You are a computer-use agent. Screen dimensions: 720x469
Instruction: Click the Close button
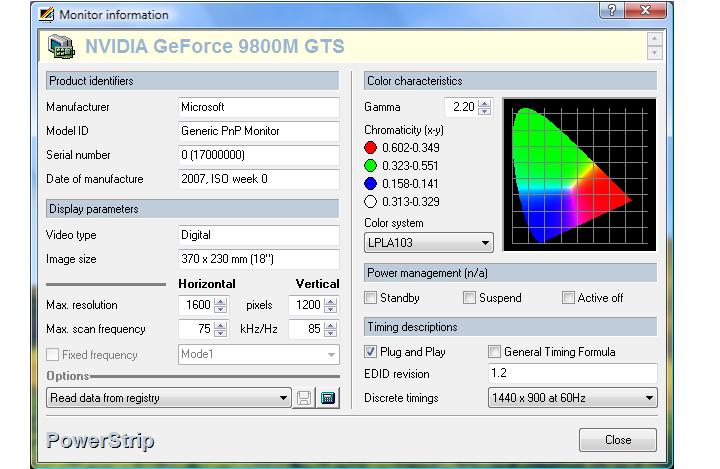coord(618,440)
